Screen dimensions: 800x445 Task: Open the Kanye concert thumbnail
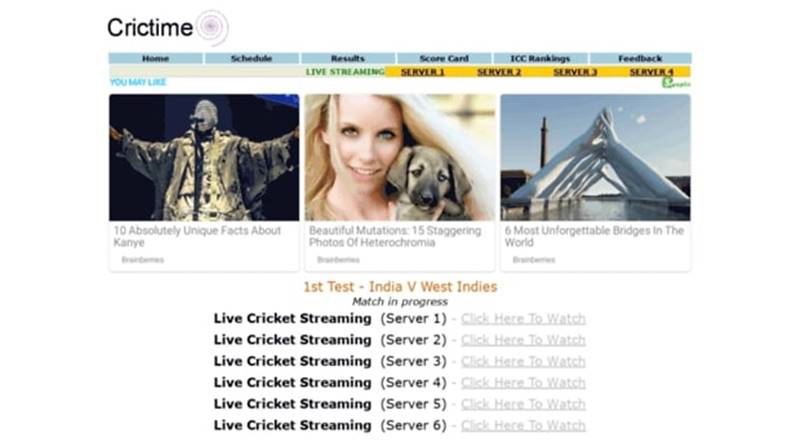pos(204,157)
